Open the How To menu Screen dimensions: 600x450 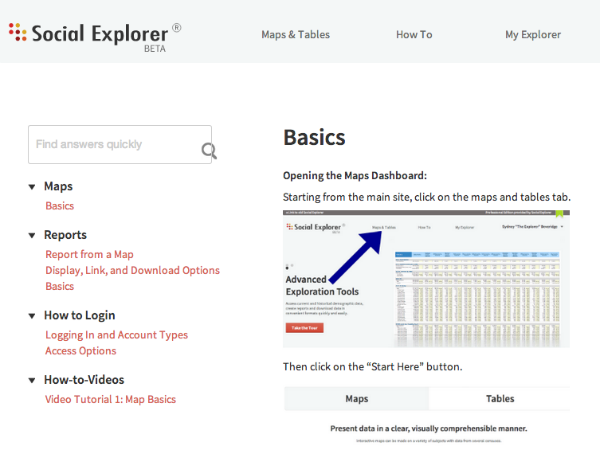pos(414,35)
